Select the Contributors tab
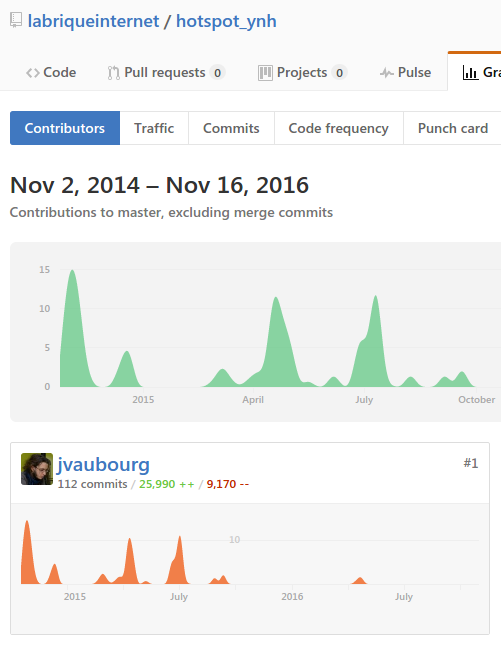 (65, 128)
